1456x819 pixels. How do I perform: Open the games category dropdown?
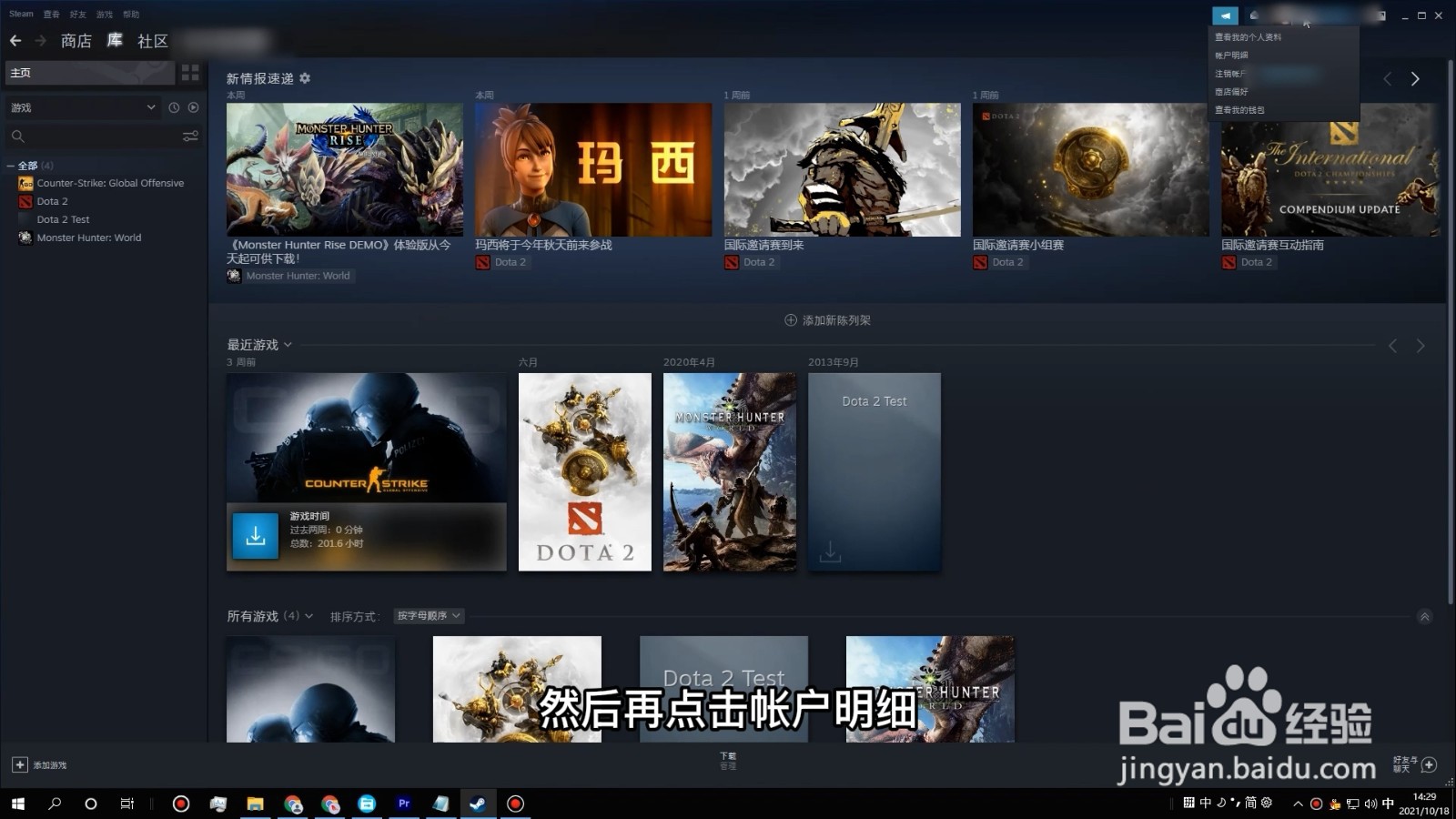click(84, 107)
